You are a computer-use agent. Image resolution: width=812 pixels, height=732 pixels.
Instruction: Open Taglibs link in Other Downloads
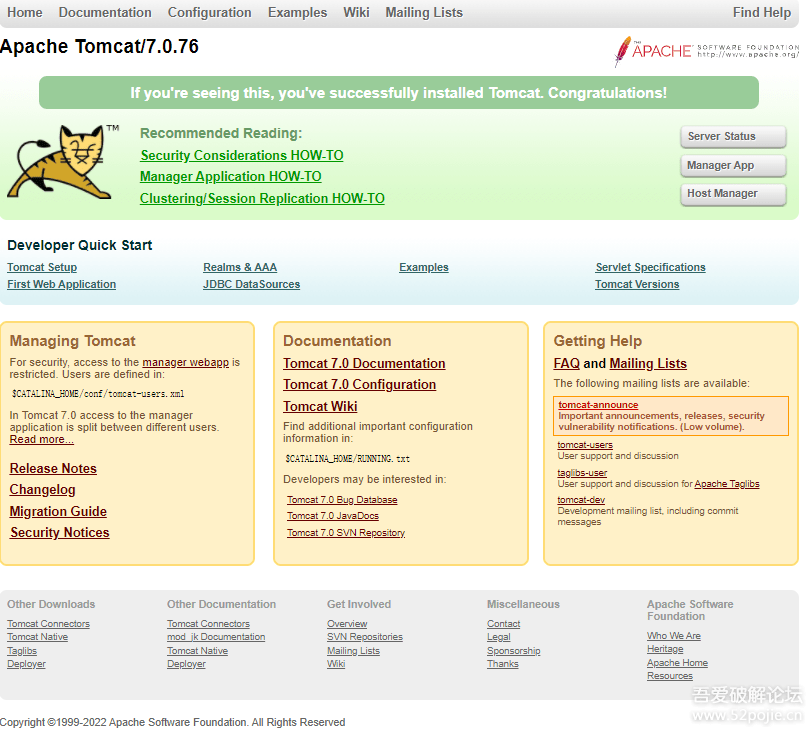click(x=22, y=651)
